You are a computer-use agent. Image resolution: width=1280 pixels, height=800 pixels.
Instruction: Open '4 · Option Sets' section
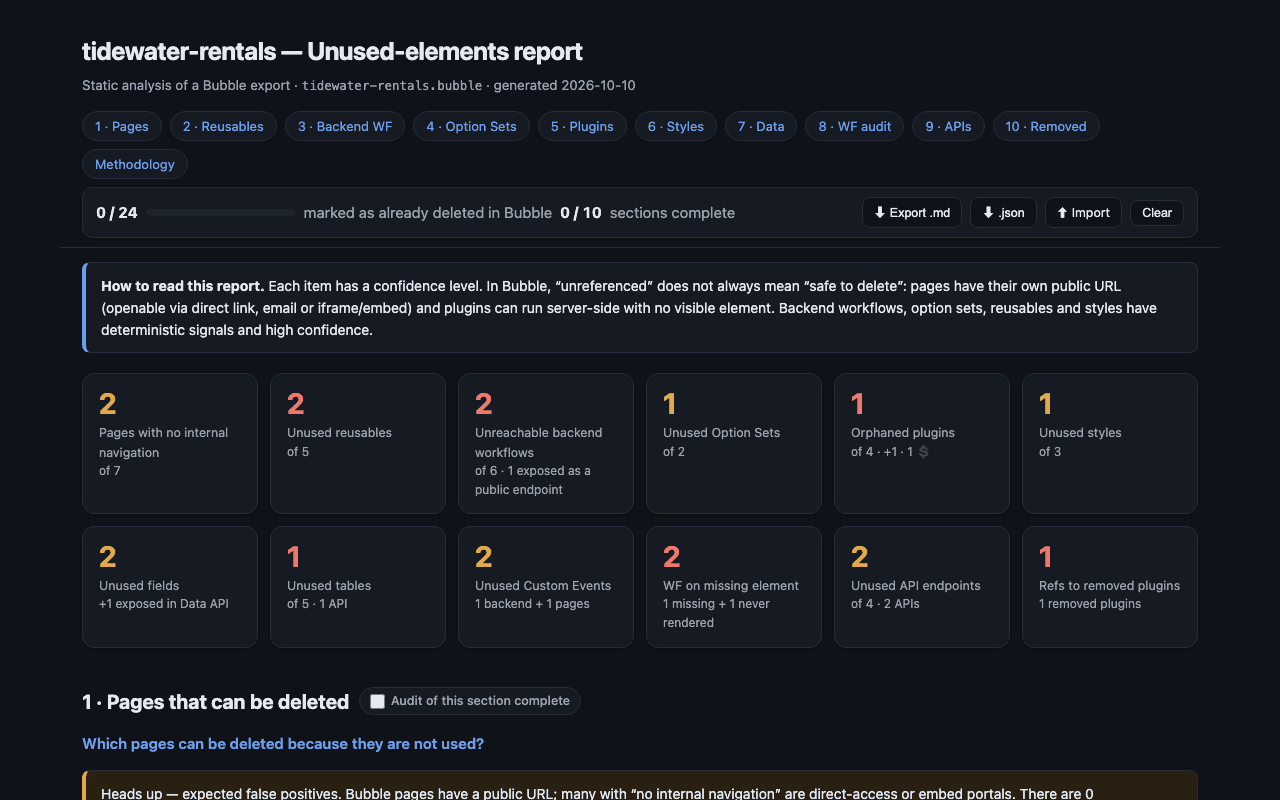click(x=471, y=126)
